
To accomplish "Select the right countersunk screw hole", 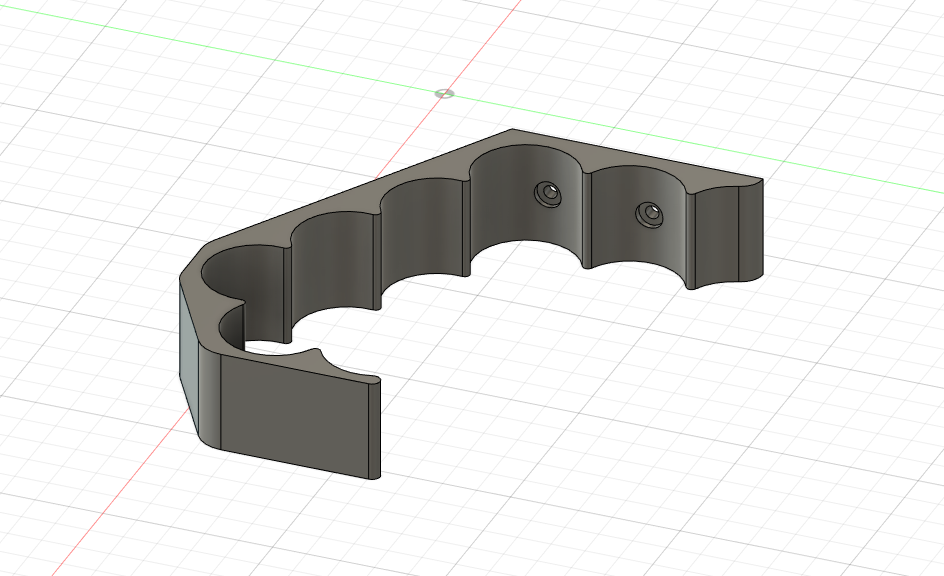I will 649,213.
